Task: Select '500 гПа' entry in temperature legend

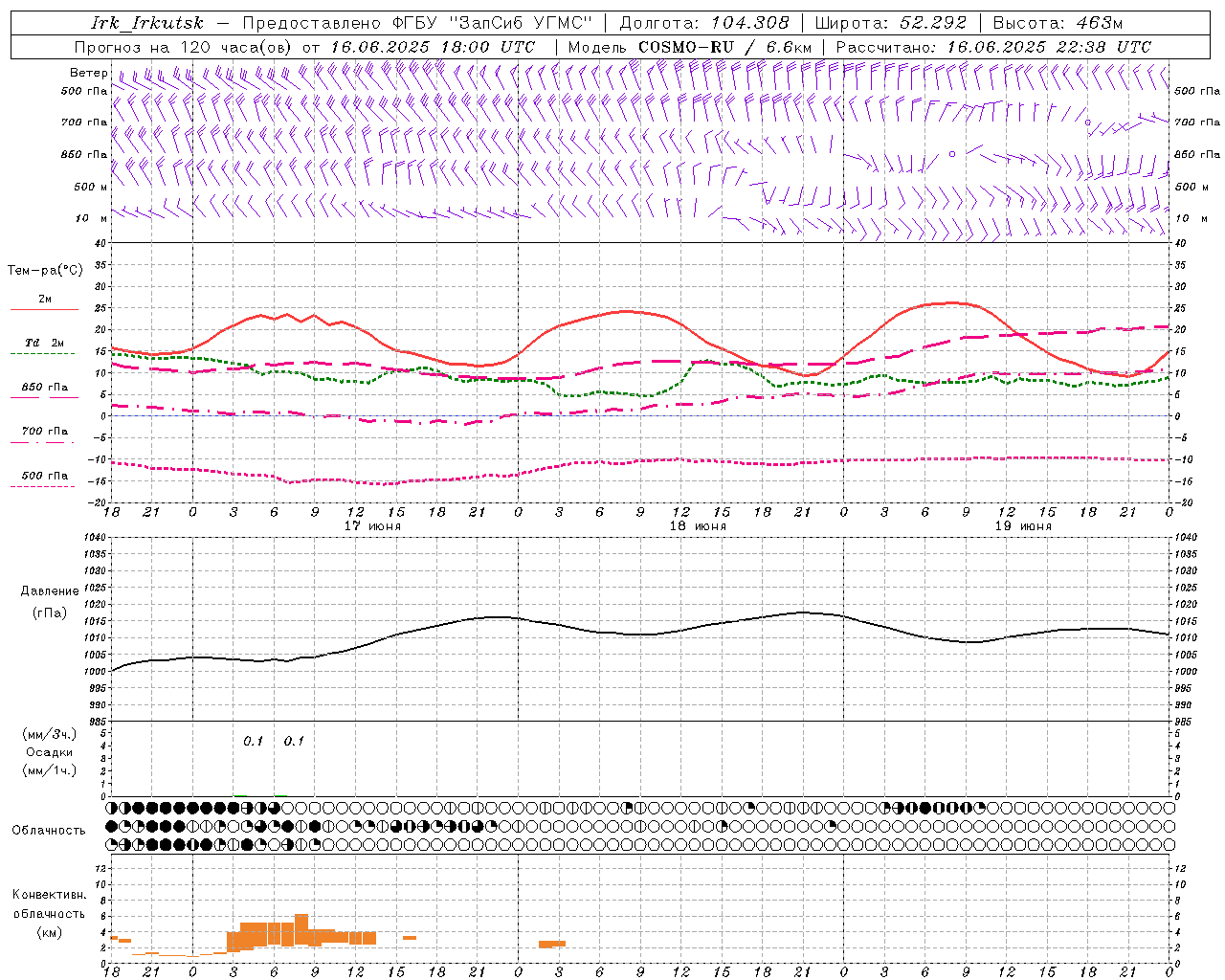Action: [45, 476]
